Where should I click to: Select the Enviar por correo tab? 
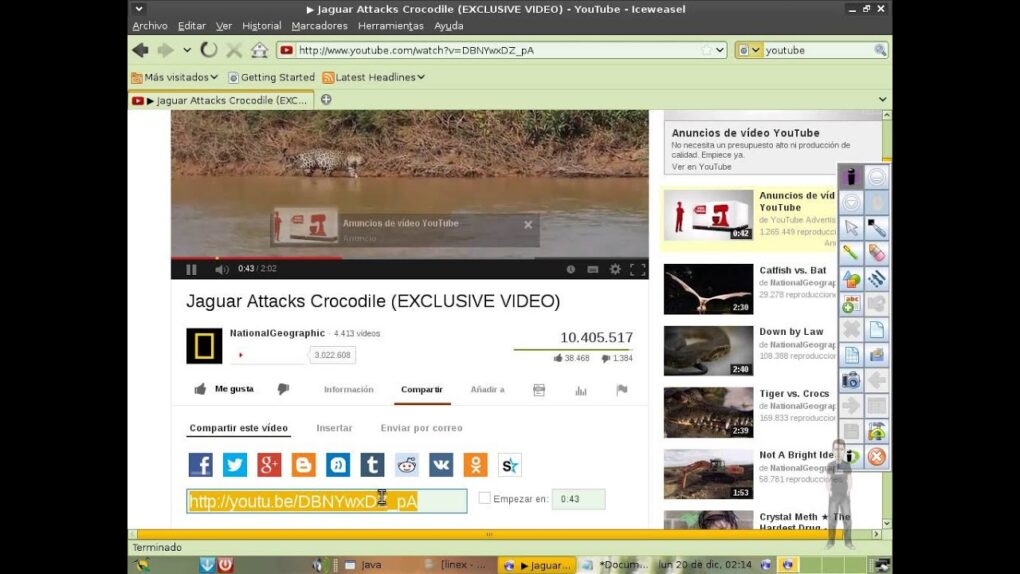tap(422, 428)
